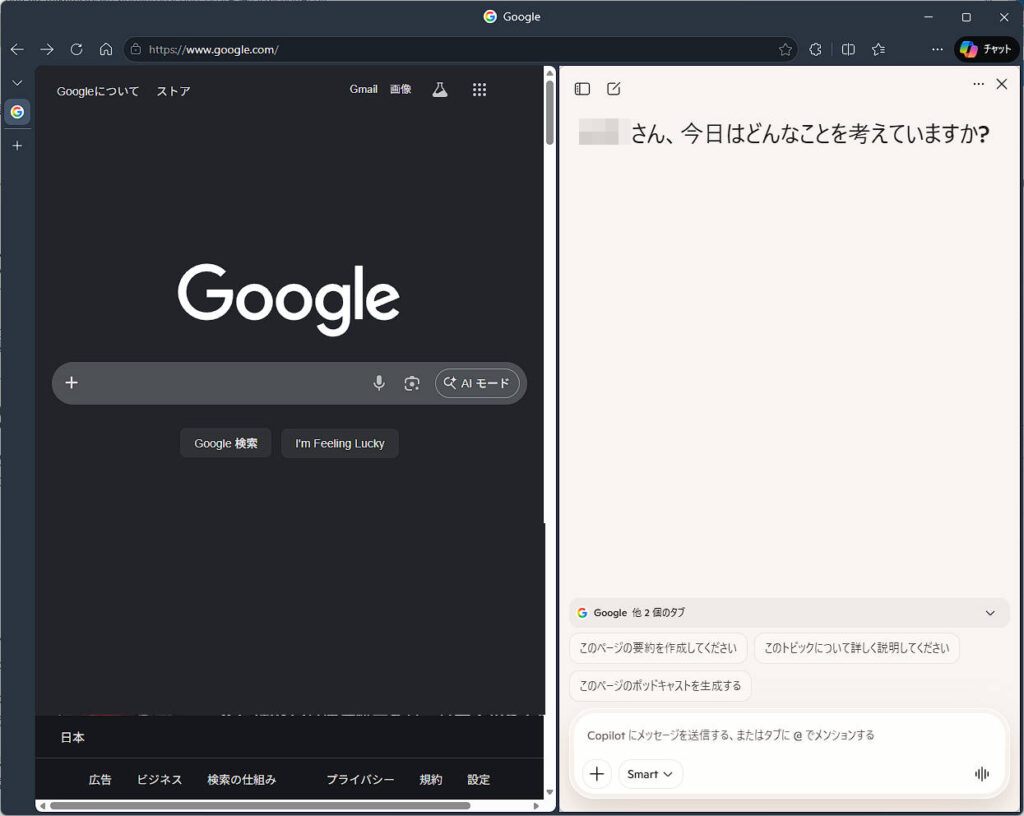This screenshot has height=816, width=1024.
Task: Toggle Copilot sidebar panel icon
Action: click(583, 89)
